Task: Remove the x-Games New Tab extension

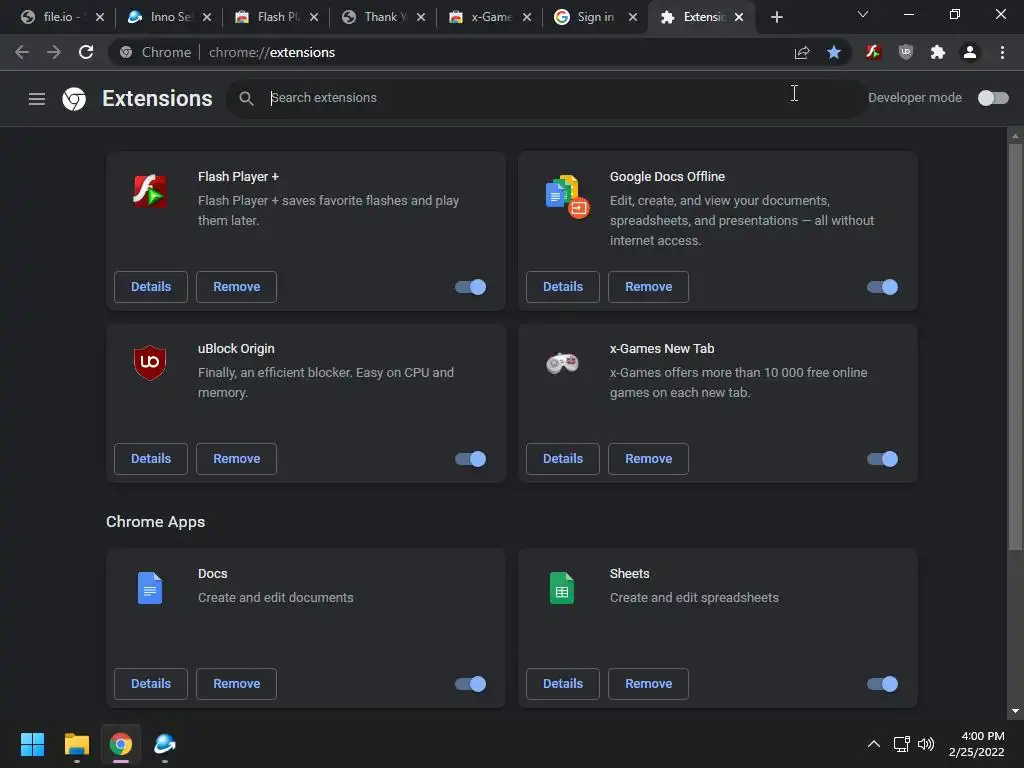Action: click(x=648, y=459)
